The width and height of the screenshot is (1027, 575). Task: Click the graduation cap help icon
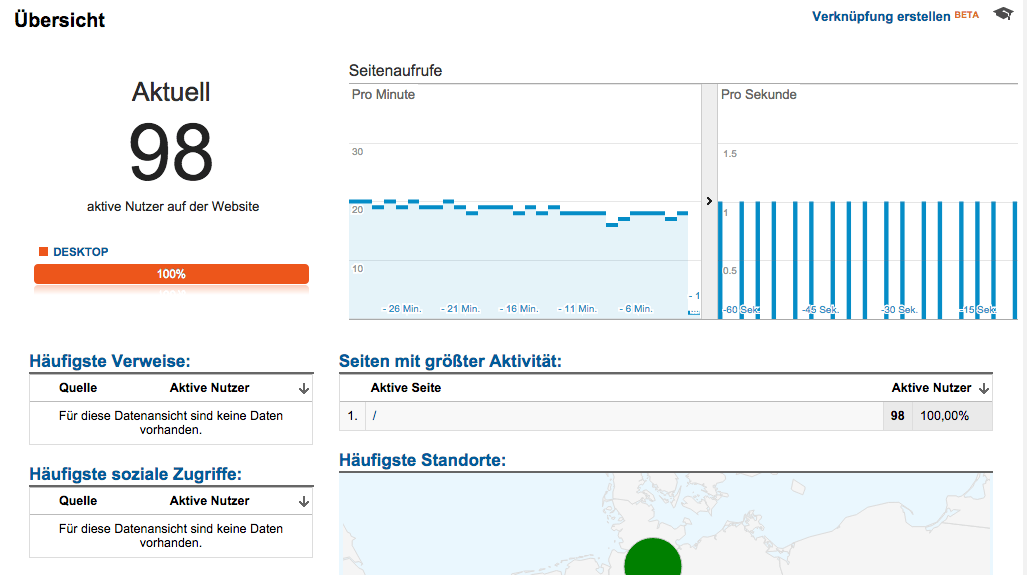(1003, 14)
